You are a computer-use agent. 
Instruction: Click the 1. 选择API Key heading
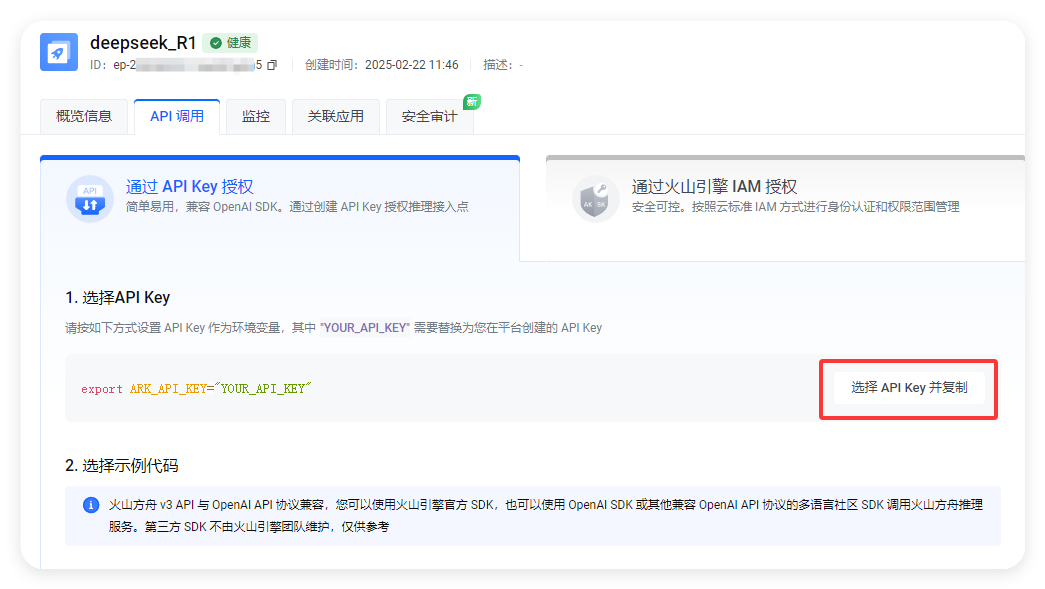click(x=118, y=298)
